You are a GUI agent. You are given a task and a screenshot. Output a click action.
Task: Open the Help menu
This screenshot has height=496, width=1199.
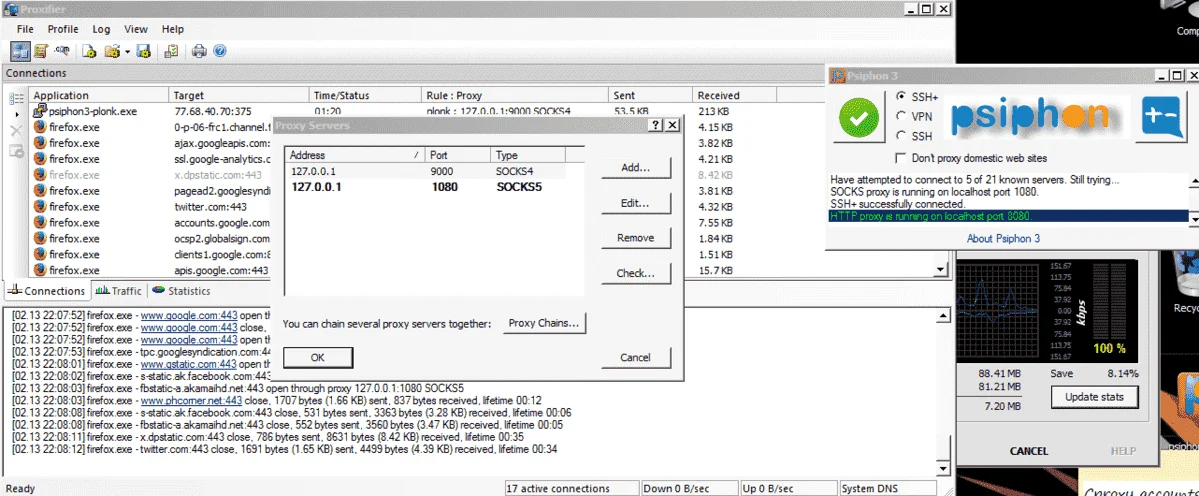point(173,29)
